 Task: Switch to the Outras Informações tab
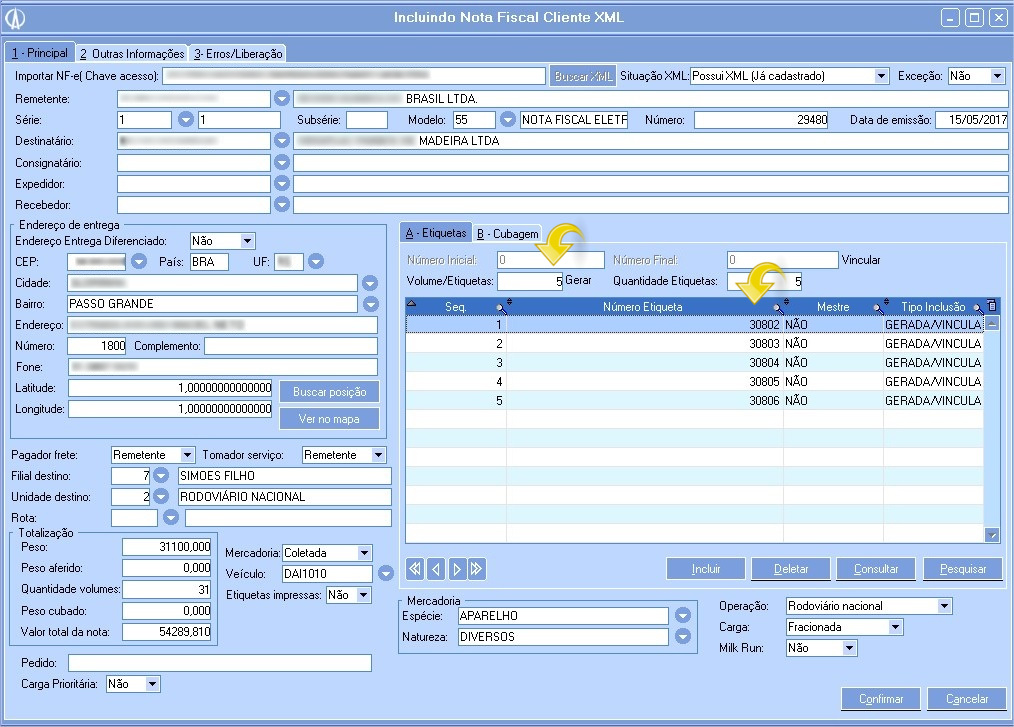[x=132, y=54]
